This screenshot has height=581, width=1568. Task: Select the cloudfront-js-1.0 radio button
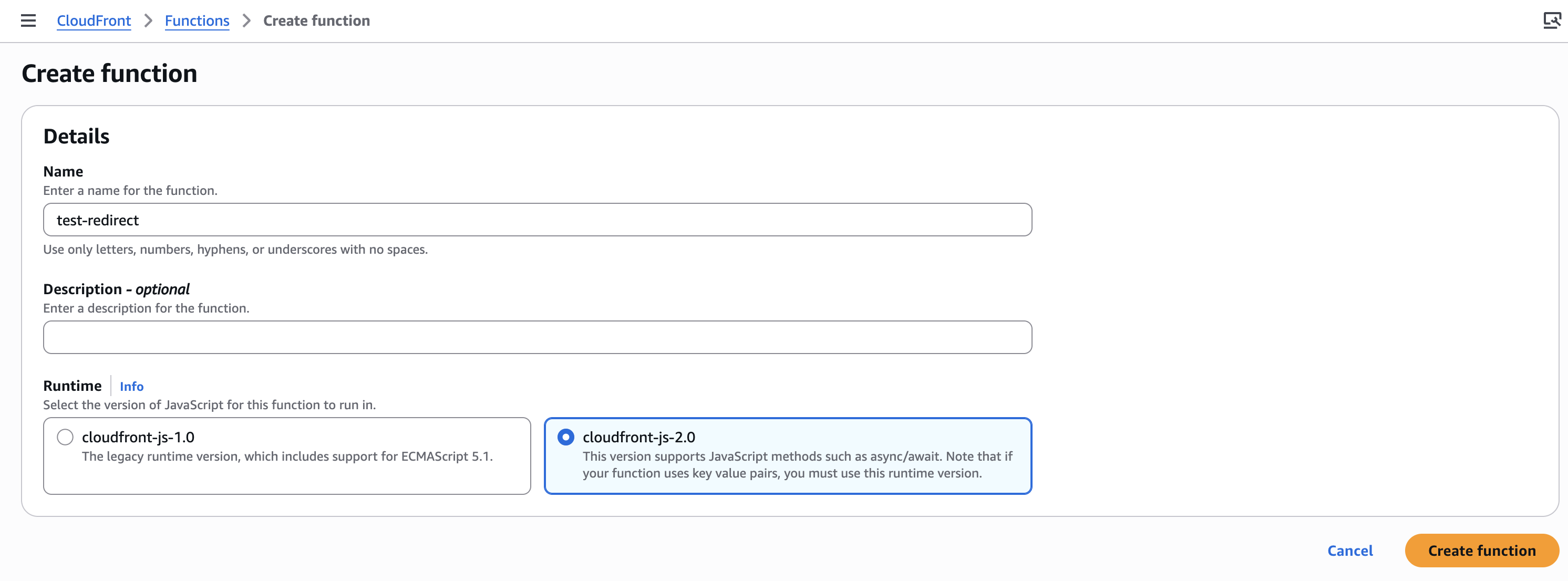(x=65, y=437)
